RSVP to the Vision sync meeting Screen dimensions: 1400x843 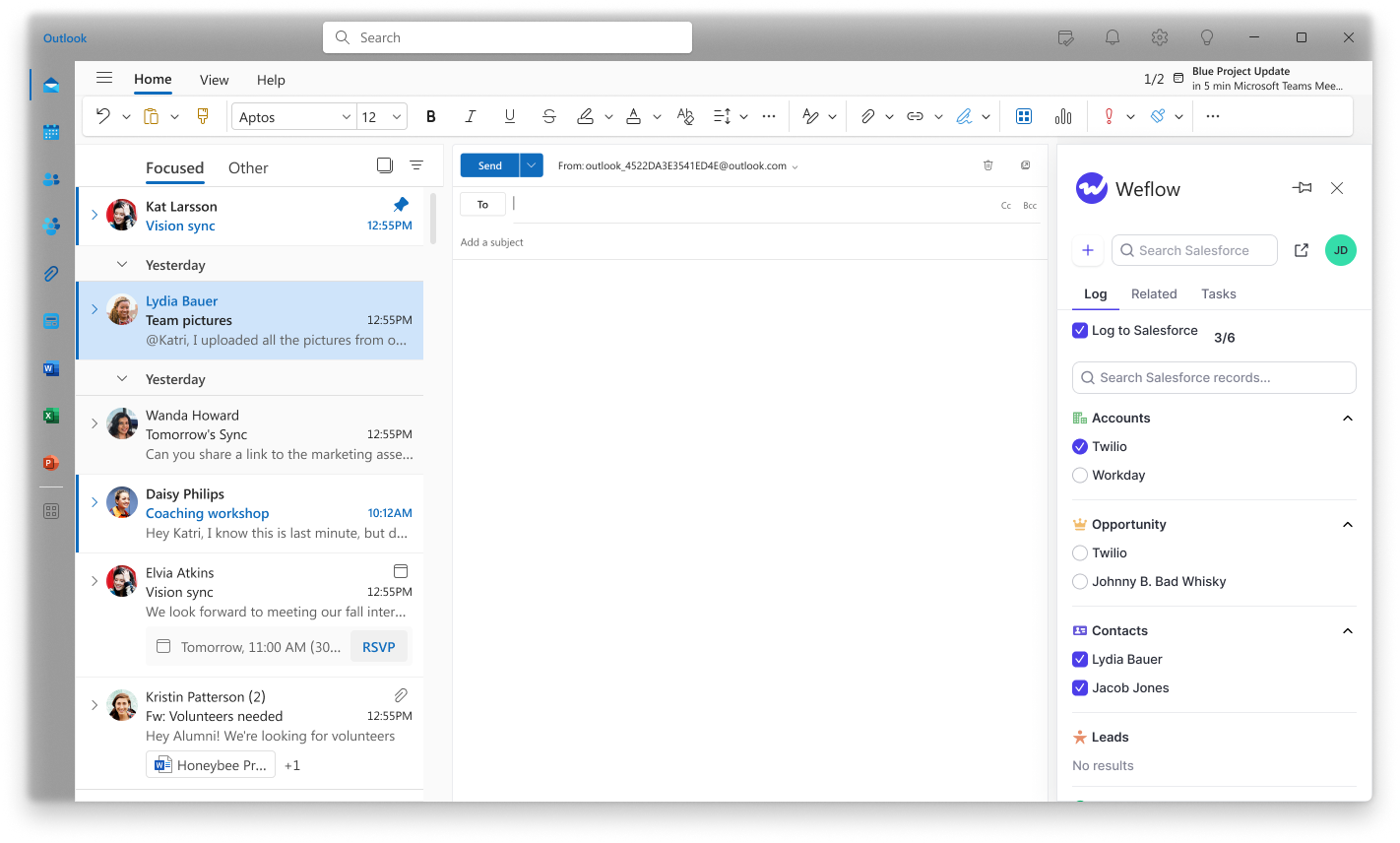tap(379, 647)
